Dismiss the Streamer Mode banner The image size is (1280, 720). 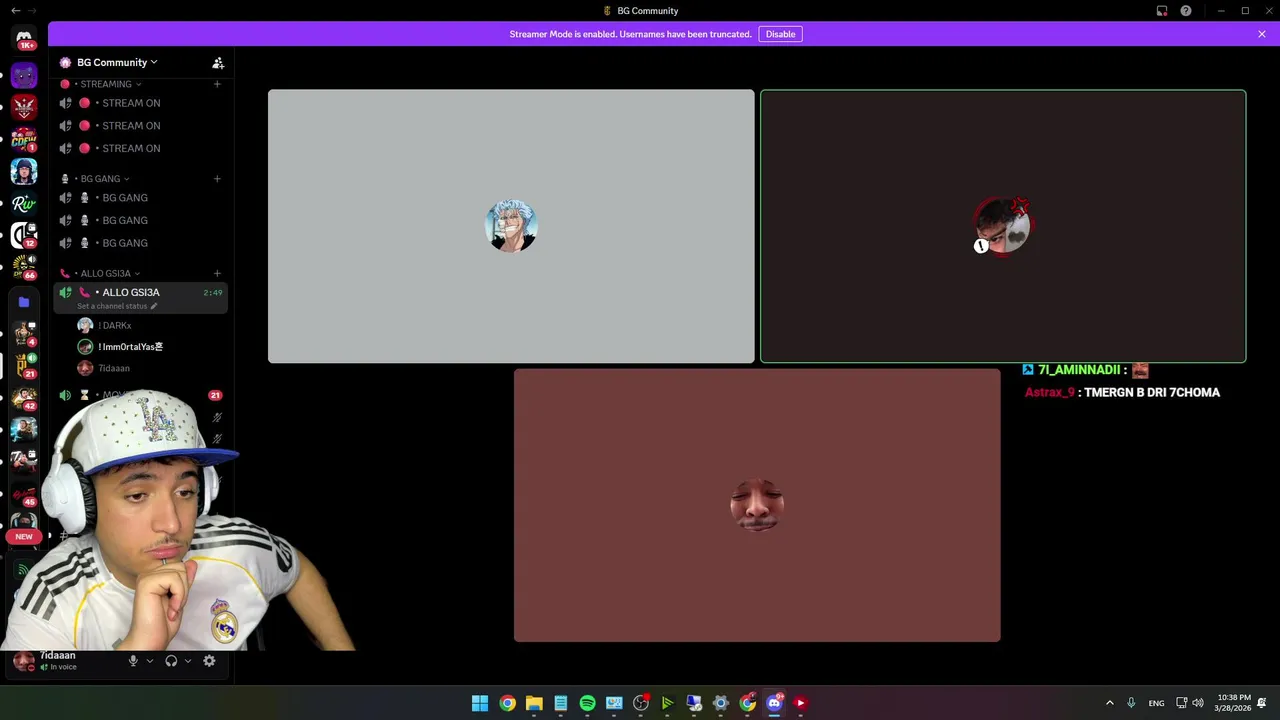1262,34
